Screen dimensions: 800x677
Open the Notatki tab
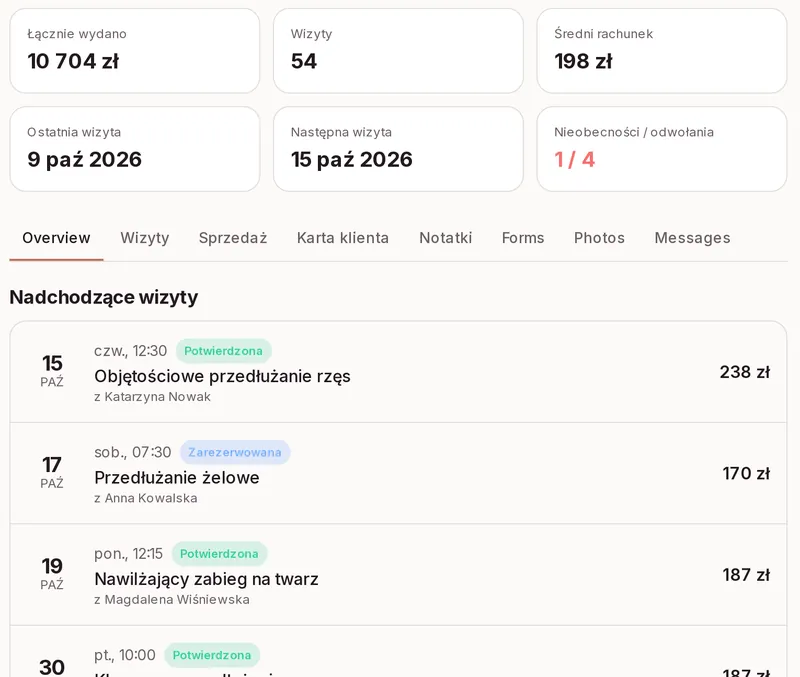click(x=445, y=238)
